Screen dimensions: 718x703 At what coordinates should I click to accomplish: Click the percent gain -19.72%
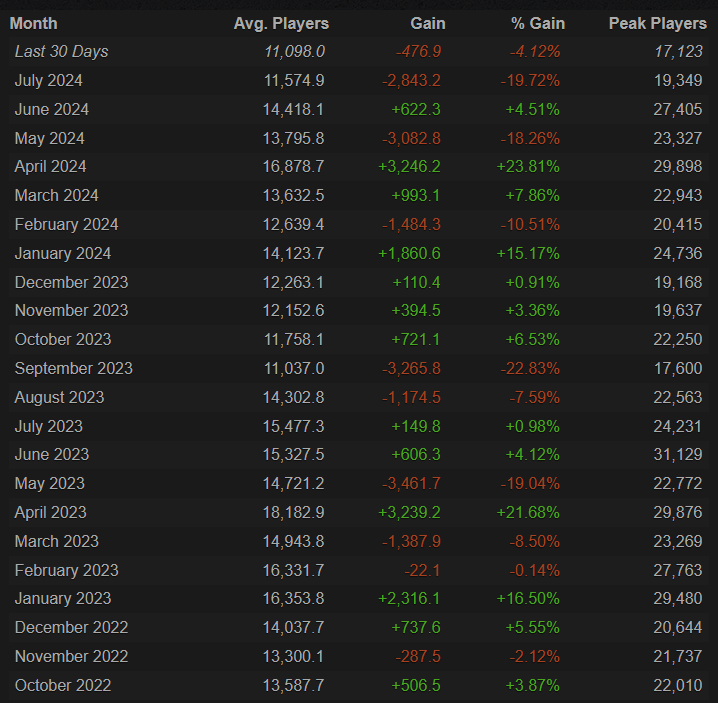click(530, 81)
